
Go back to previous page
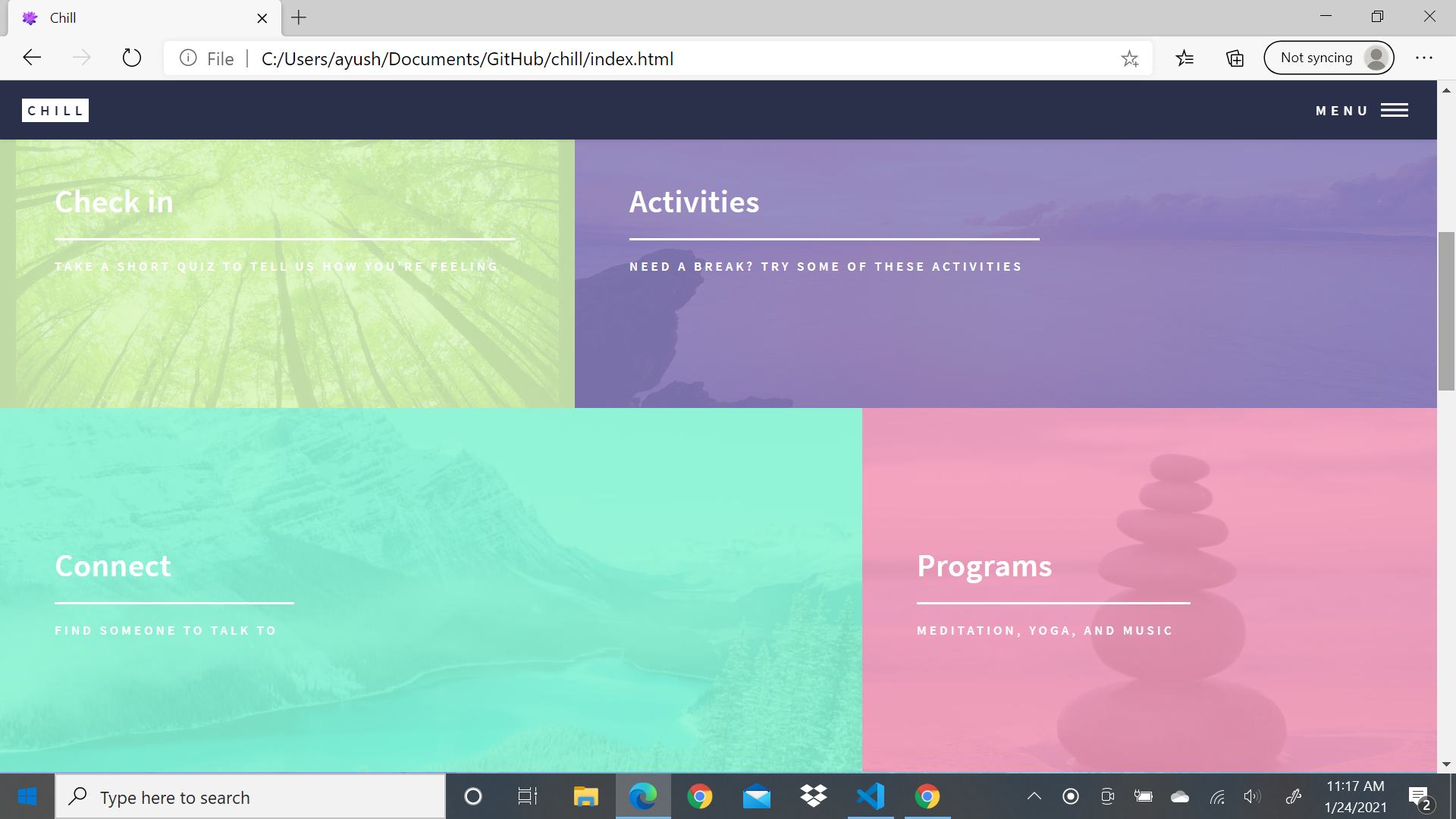coord(32,58)
